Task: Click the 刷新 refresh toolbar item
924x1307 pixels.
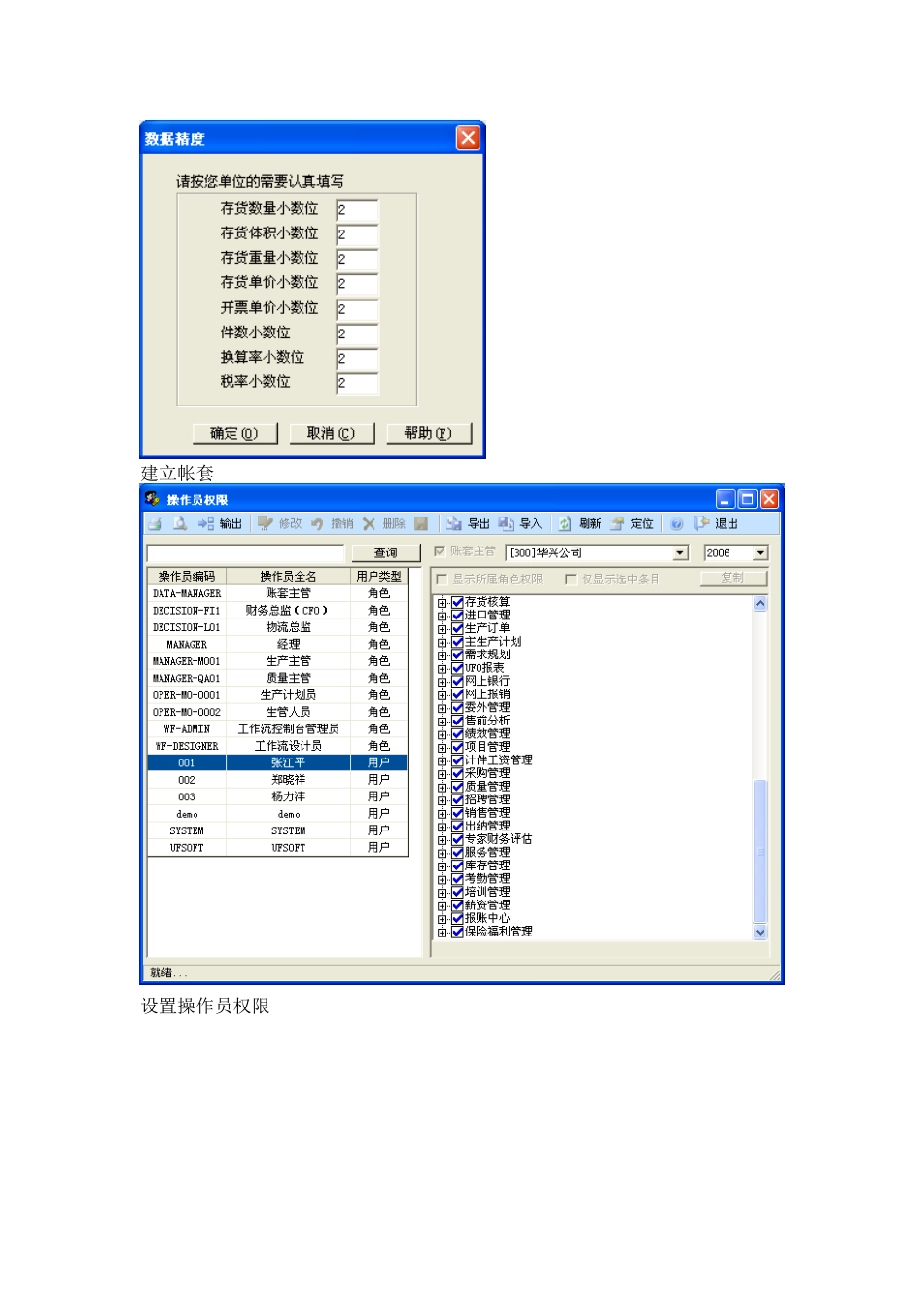Action: click(x=580, y=523)
